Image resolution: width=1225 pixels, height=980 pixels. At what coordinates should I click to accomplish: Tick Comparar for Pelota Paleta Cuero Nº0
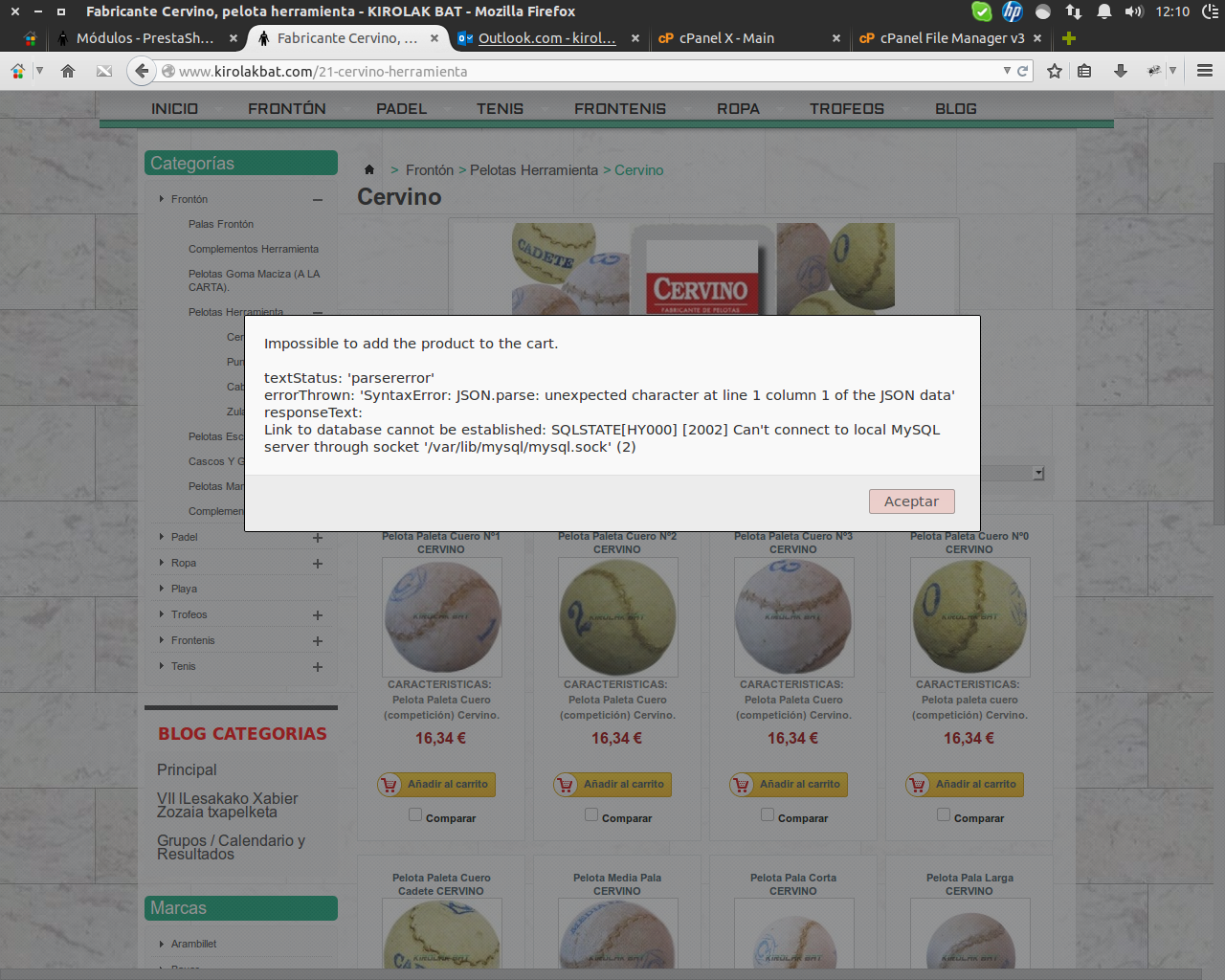point(944,814)
